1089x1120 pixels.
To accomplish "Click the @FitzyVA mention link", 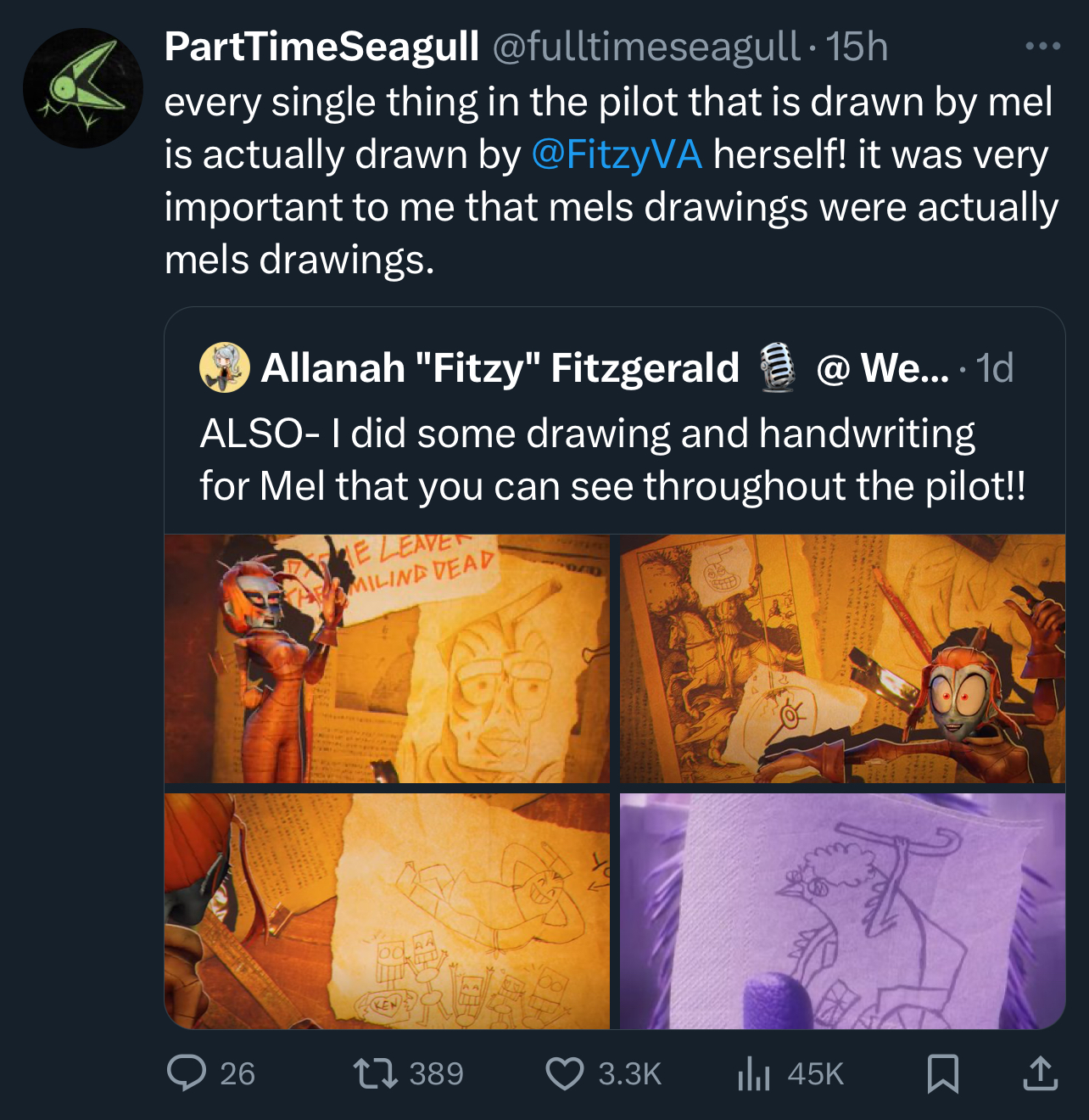I will (616, 154).
